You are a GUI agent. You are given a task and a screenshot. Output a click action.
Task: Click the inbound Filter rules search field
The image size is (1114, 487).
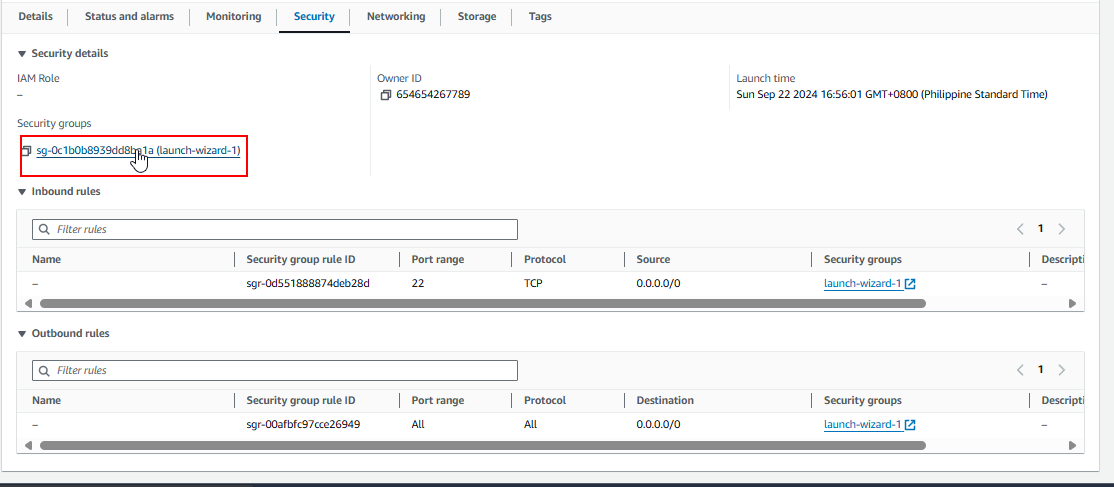(275, 229)
